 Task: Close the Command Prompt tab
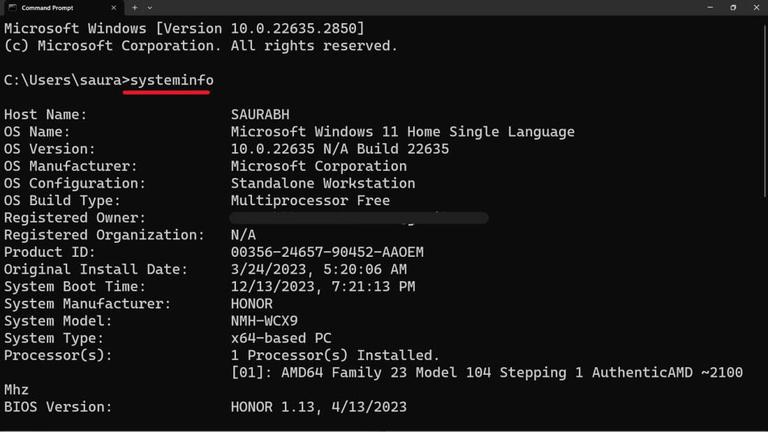[114, 8]
